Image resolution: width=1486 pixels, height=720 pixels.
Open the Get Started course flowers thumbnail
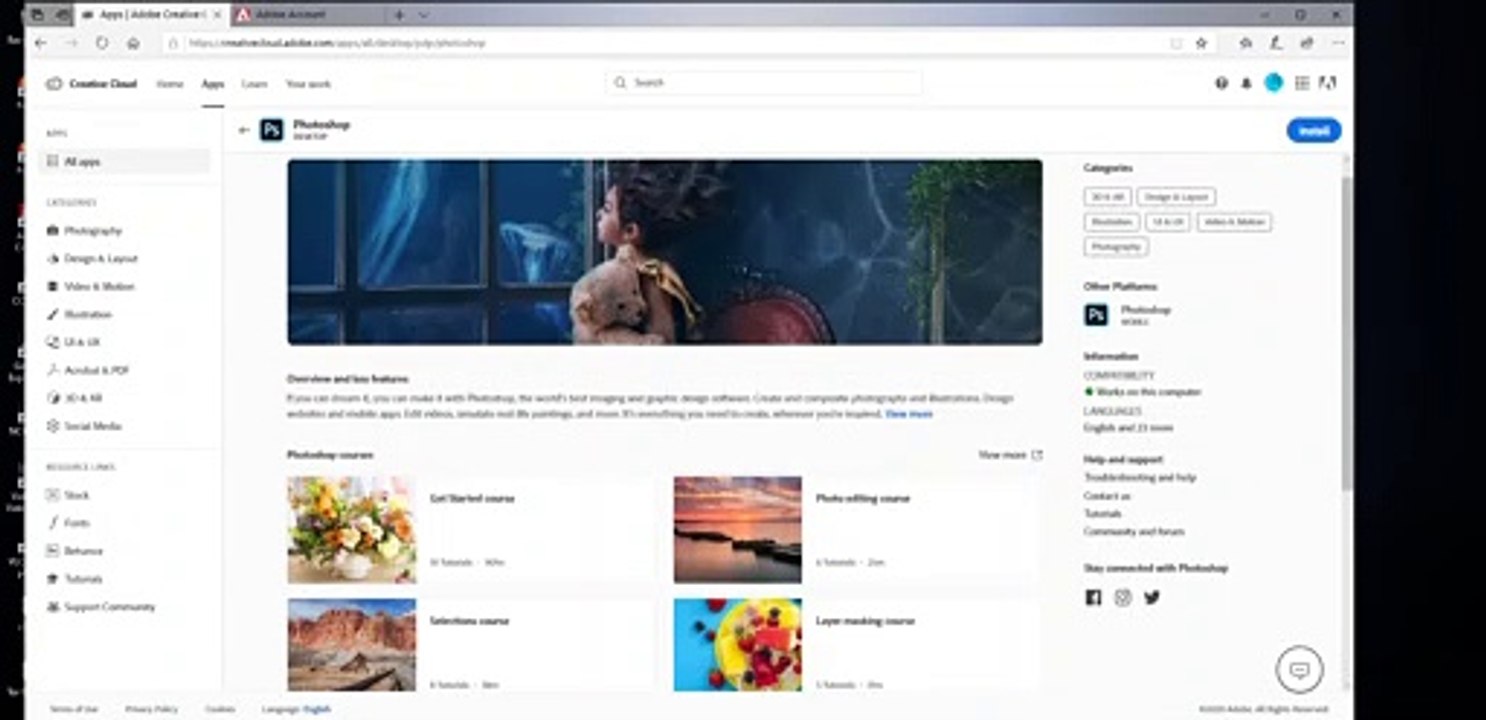pos(352,529)
